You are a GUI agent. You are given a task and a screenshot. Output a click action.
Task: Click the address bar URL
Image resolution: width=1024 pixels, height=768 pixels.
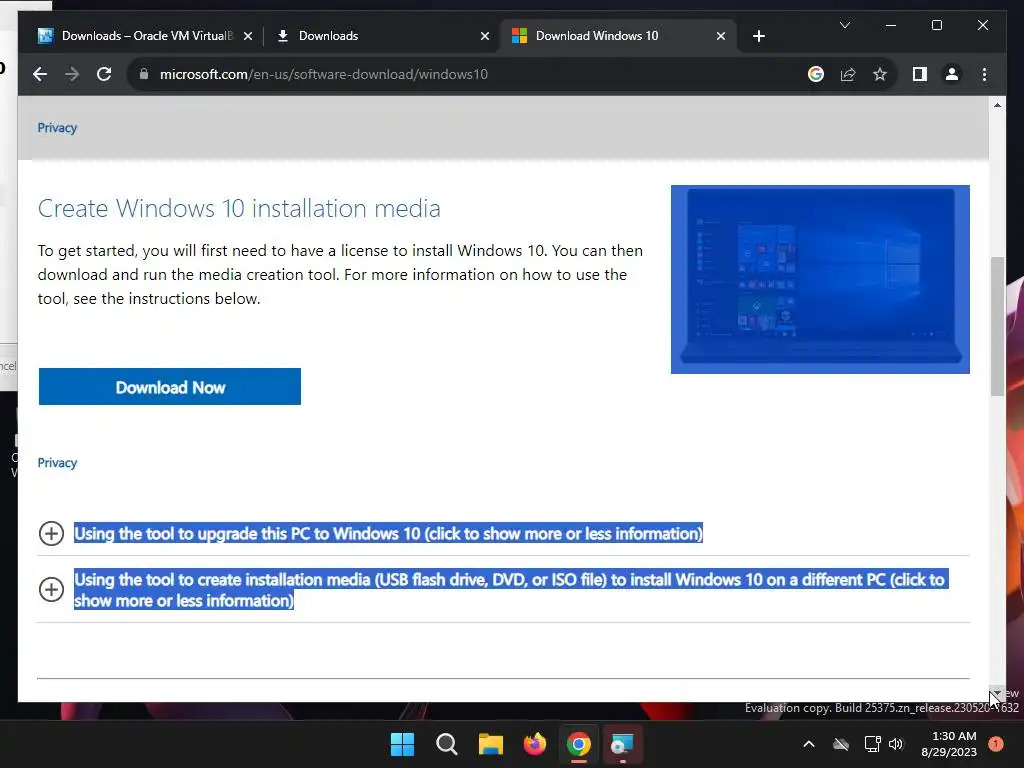pos(324,74)
